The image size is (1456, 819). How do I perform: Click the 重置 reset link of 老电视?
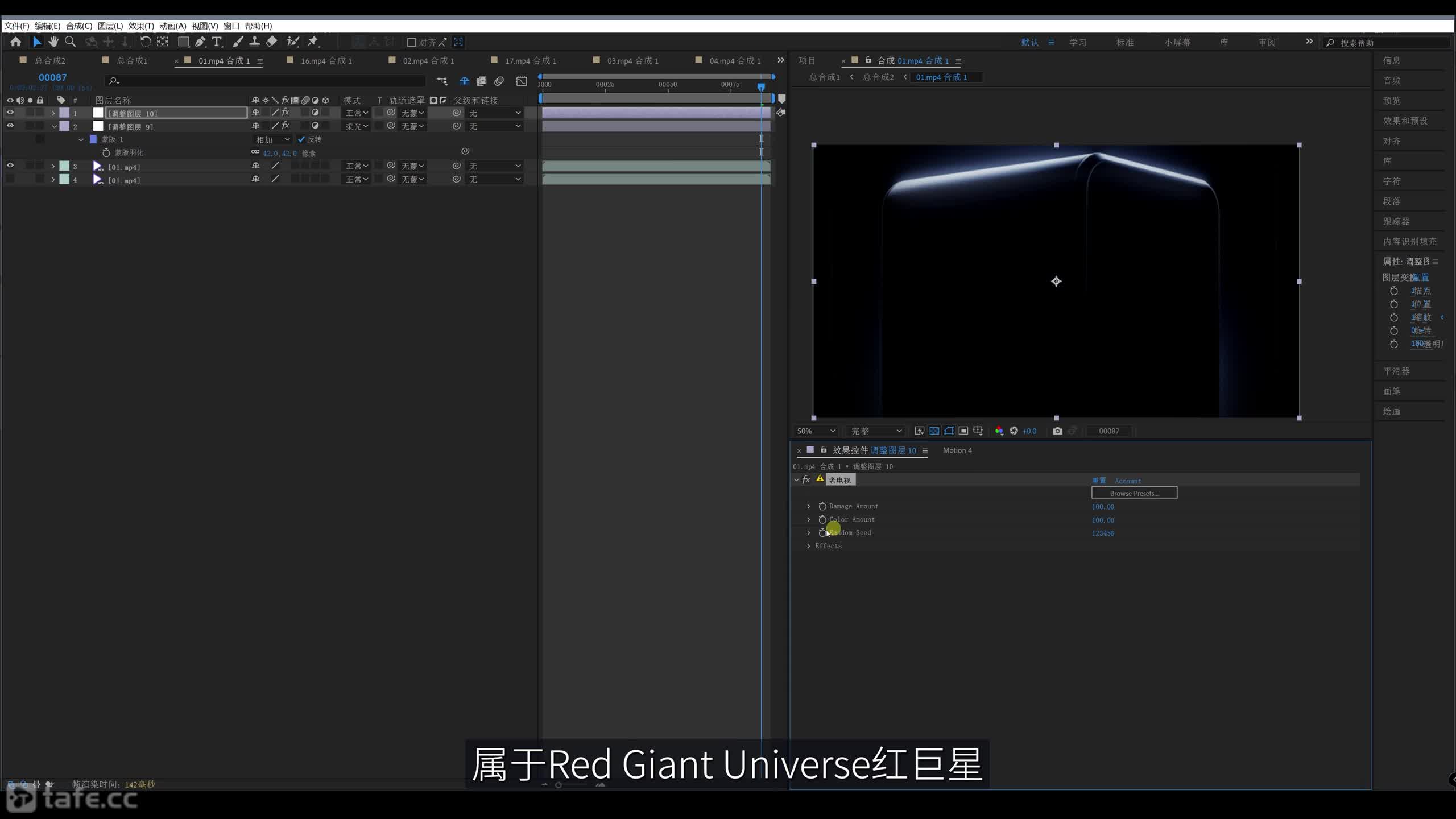pos(1099,481)
